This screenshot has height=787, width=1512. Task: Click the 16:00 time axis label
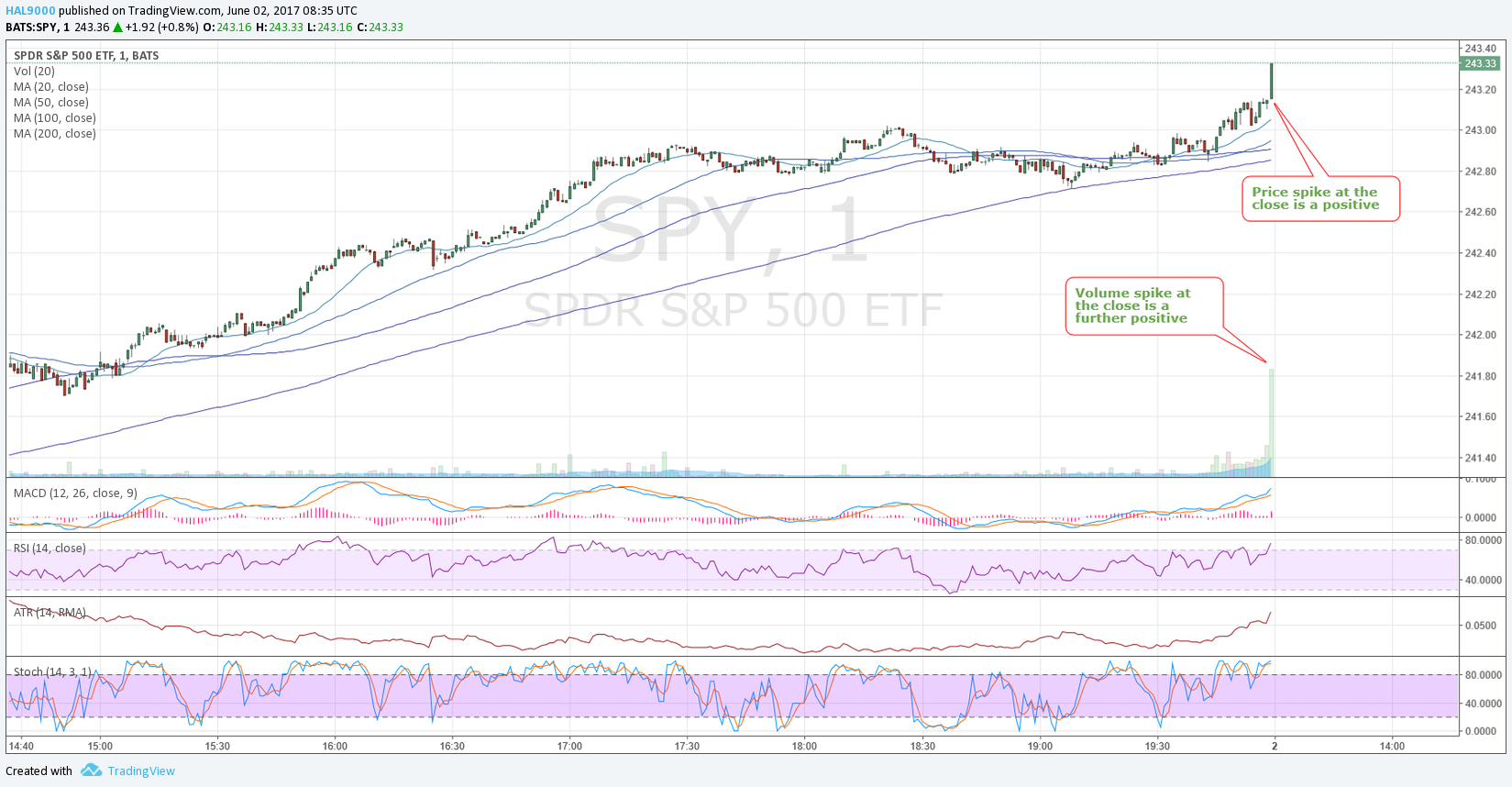[335, 746]
